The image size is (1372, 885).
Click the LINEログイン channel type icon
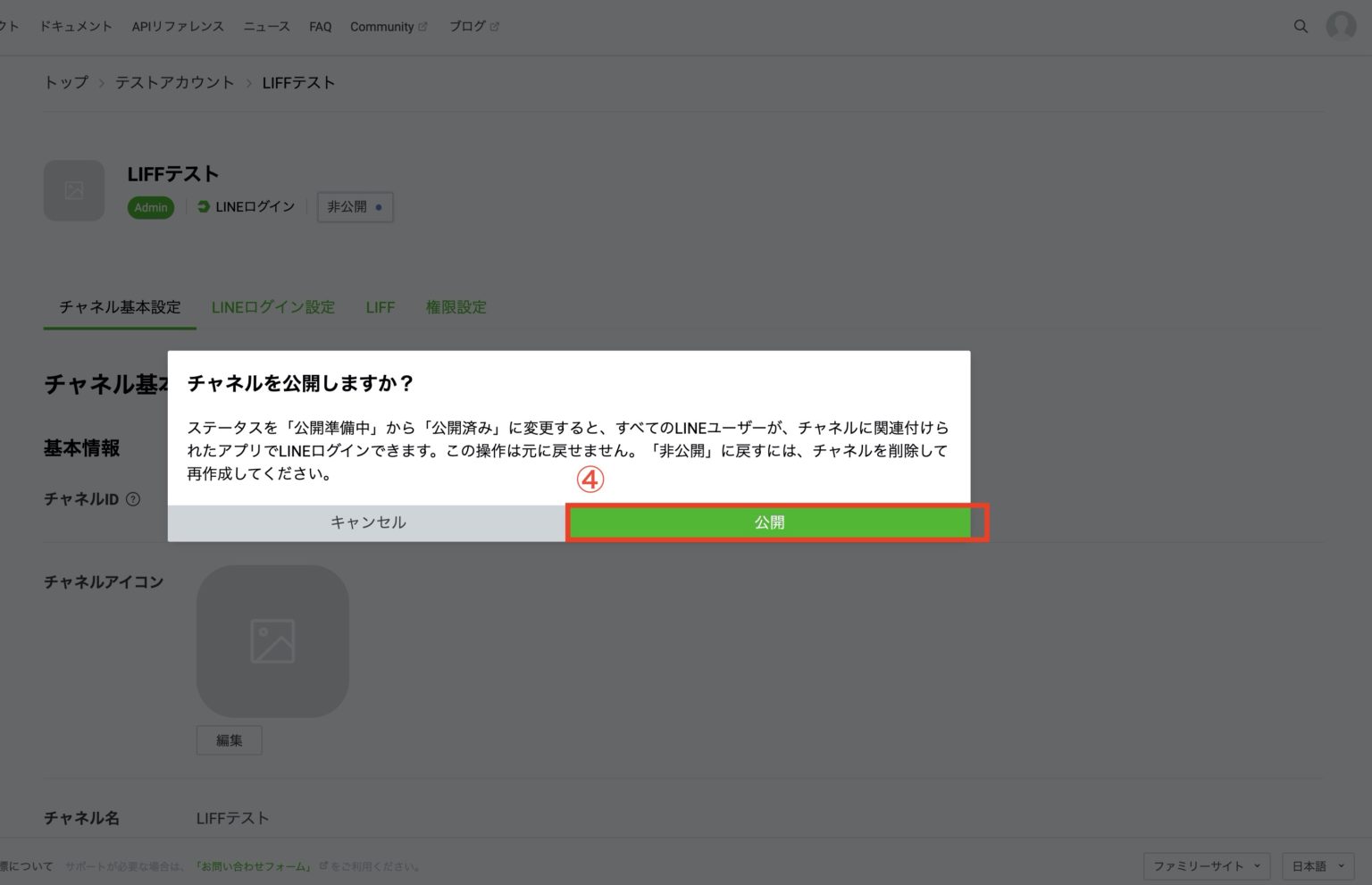[x=204, y=206]
